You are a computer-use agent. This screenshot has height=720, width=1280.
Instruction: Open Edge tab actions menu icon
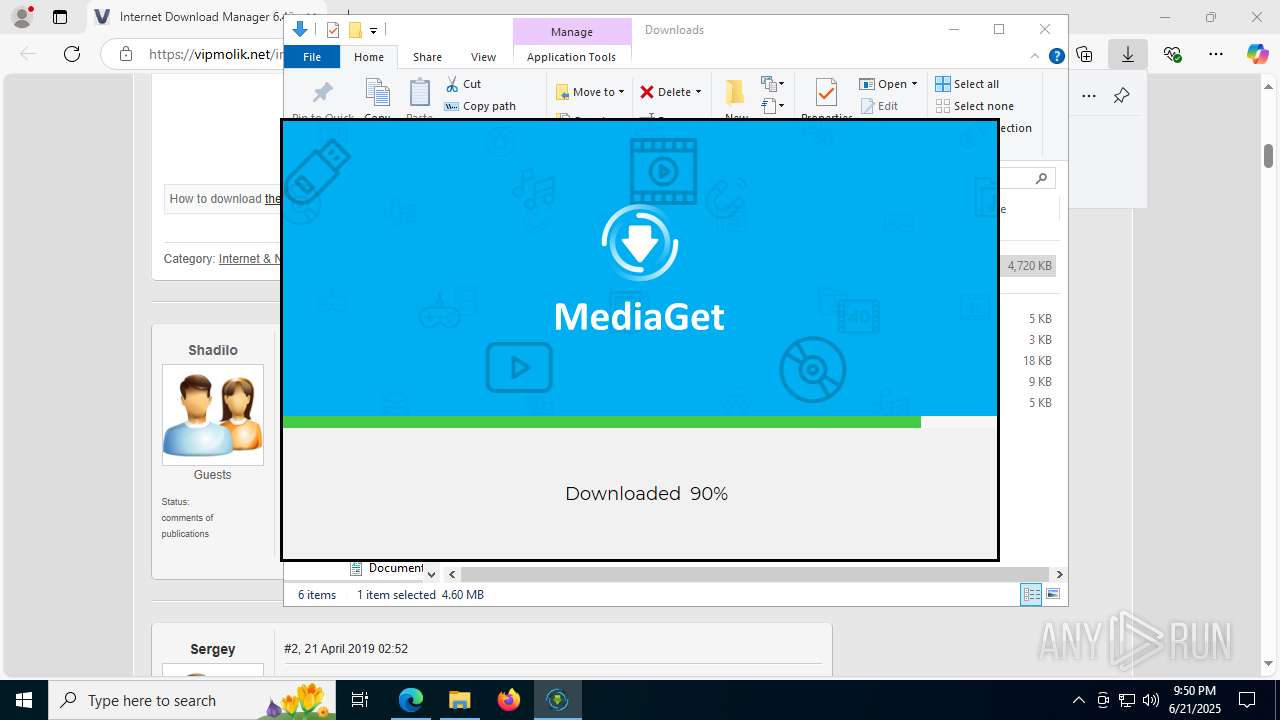pos(60,17)
